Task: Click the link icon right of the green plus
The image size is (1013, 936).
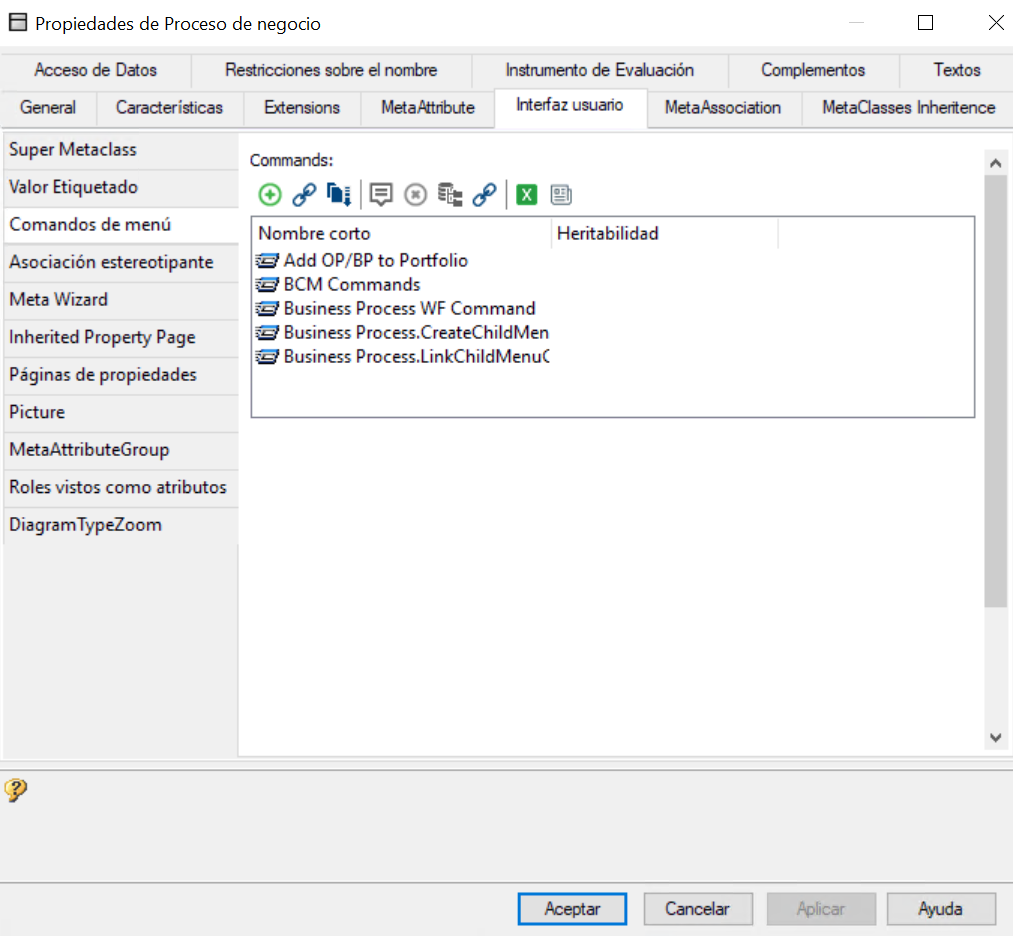Action: pyautogui.click(x=304, y=194)
